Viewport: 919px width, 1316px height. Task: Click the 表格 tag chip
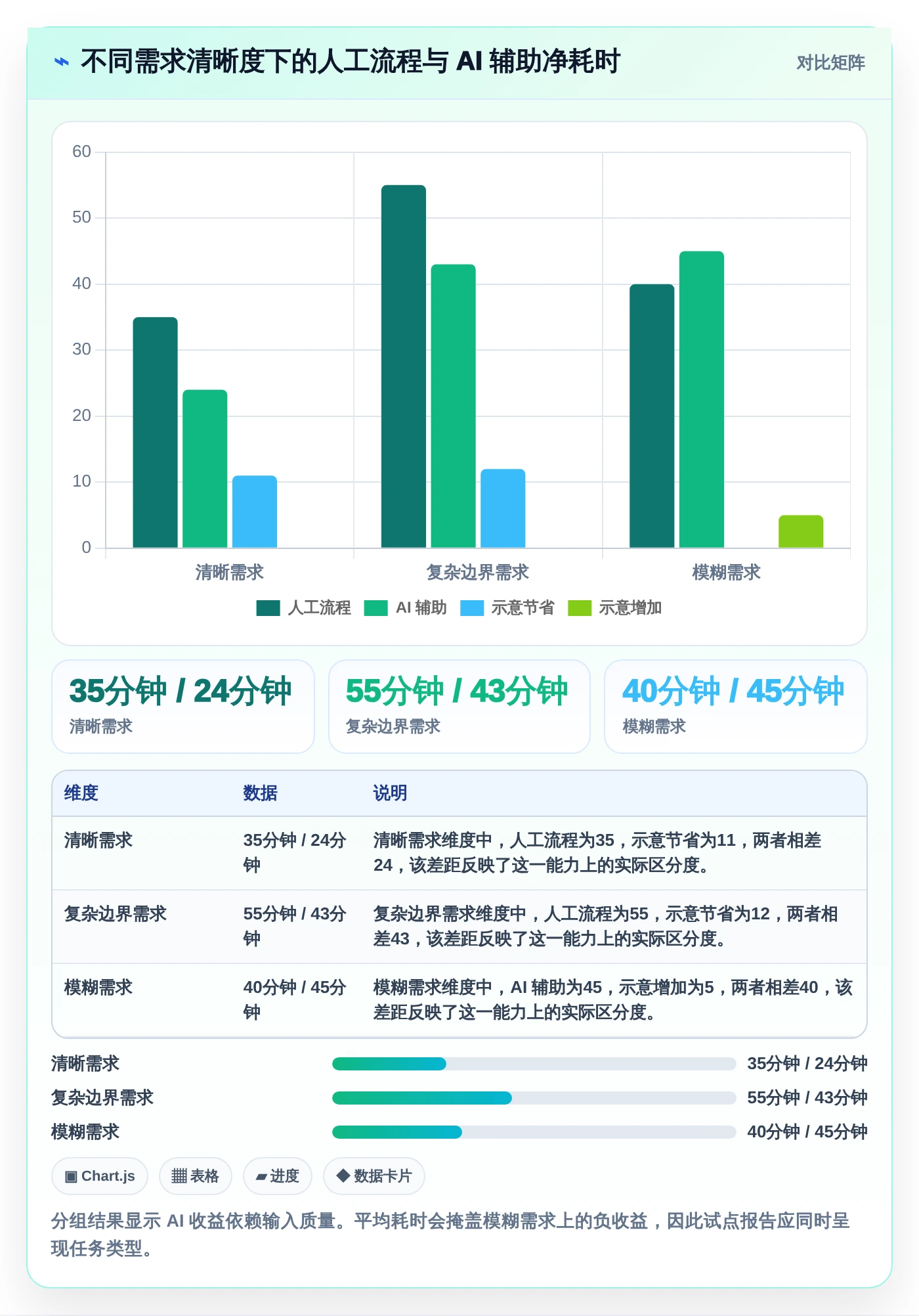coord(196,1176)
